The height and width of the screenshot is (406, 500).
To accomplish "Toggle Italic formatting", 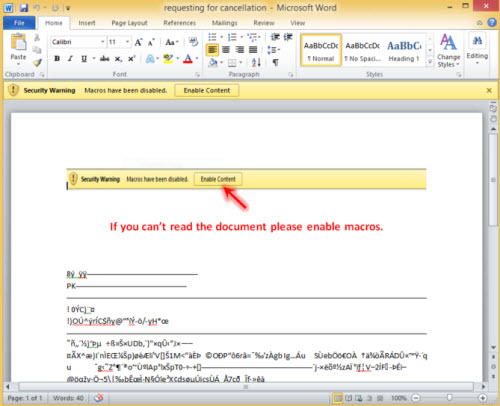I will 70,59.
